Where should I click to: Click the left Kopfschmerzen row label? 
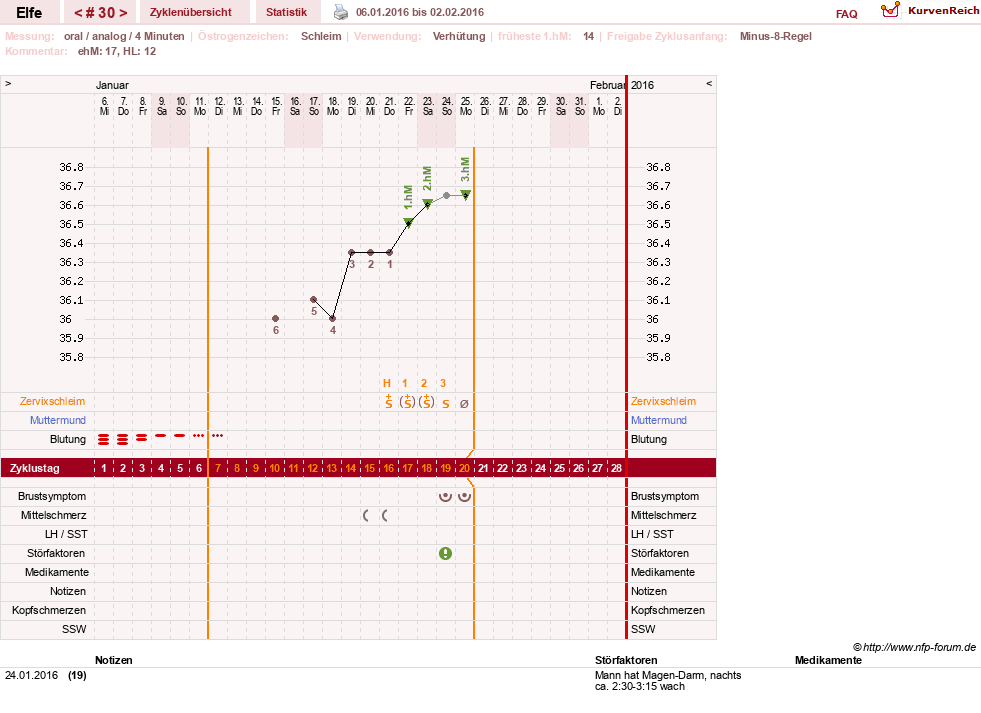coord(49,610)
